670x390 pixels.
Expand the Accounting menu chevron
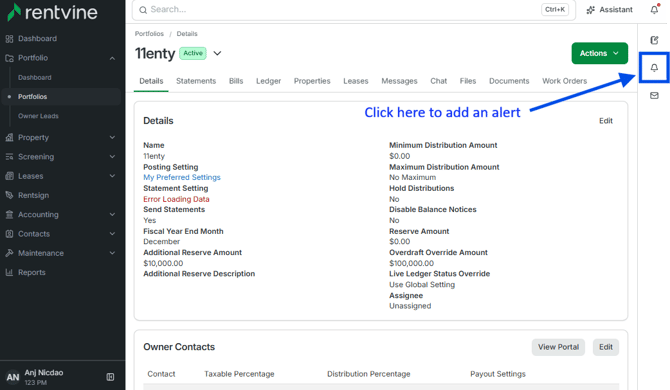[112, 214]
